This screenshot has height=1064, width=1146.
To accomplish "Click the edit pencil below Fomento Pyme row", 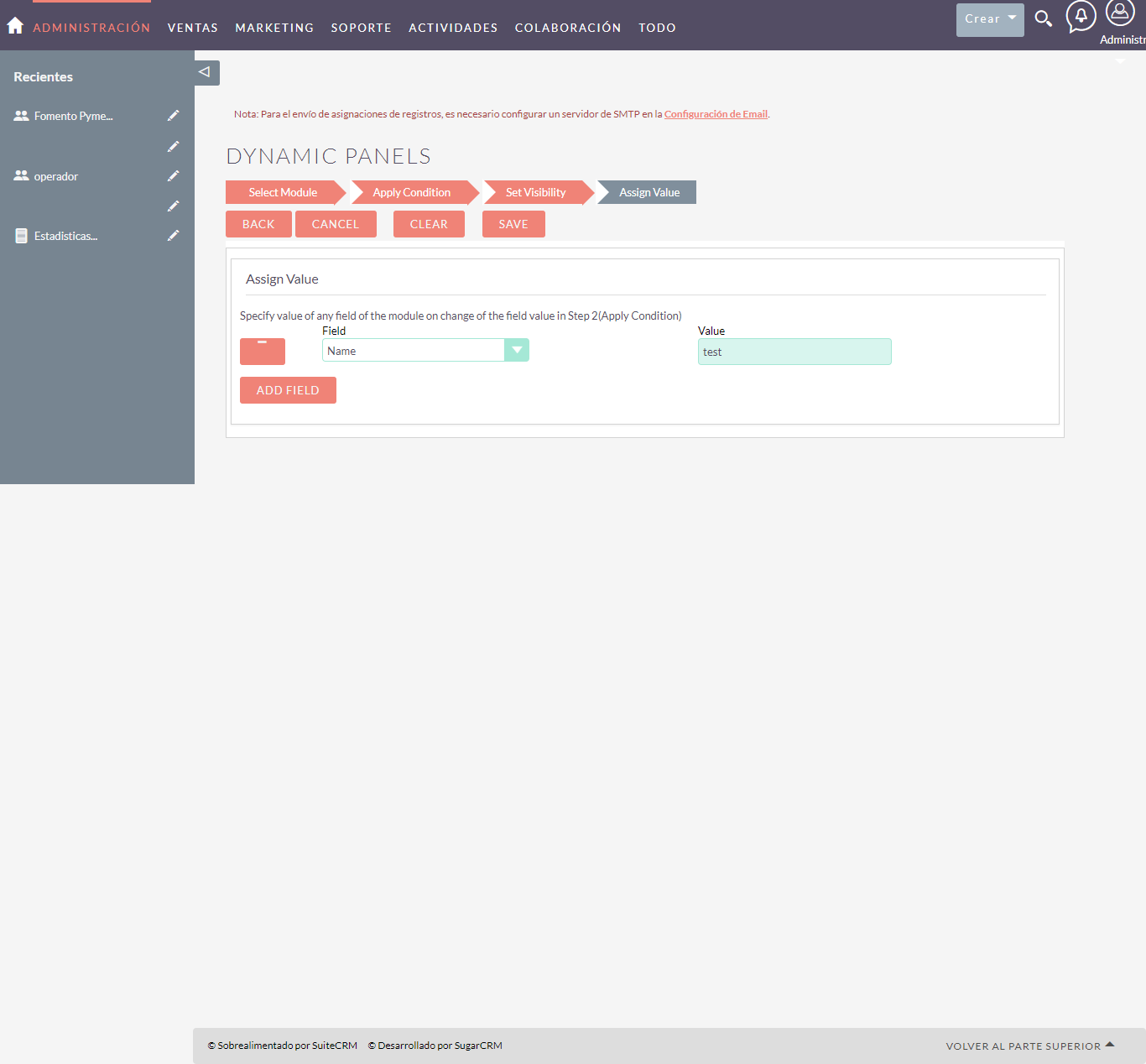I will (173, 147).
